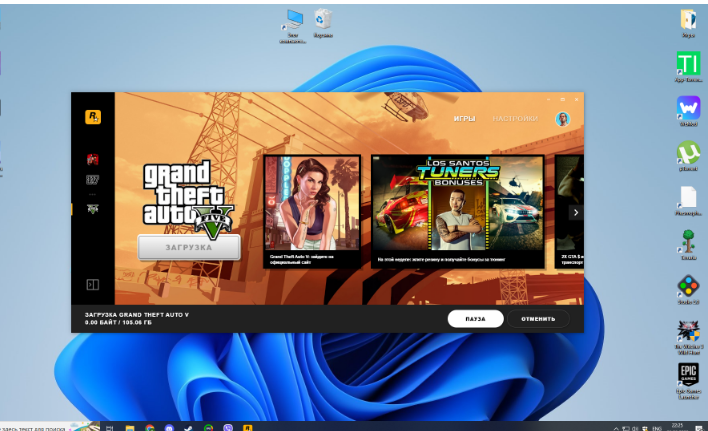
Task: Click the ENG language indicator
Action: pos(657,428)
